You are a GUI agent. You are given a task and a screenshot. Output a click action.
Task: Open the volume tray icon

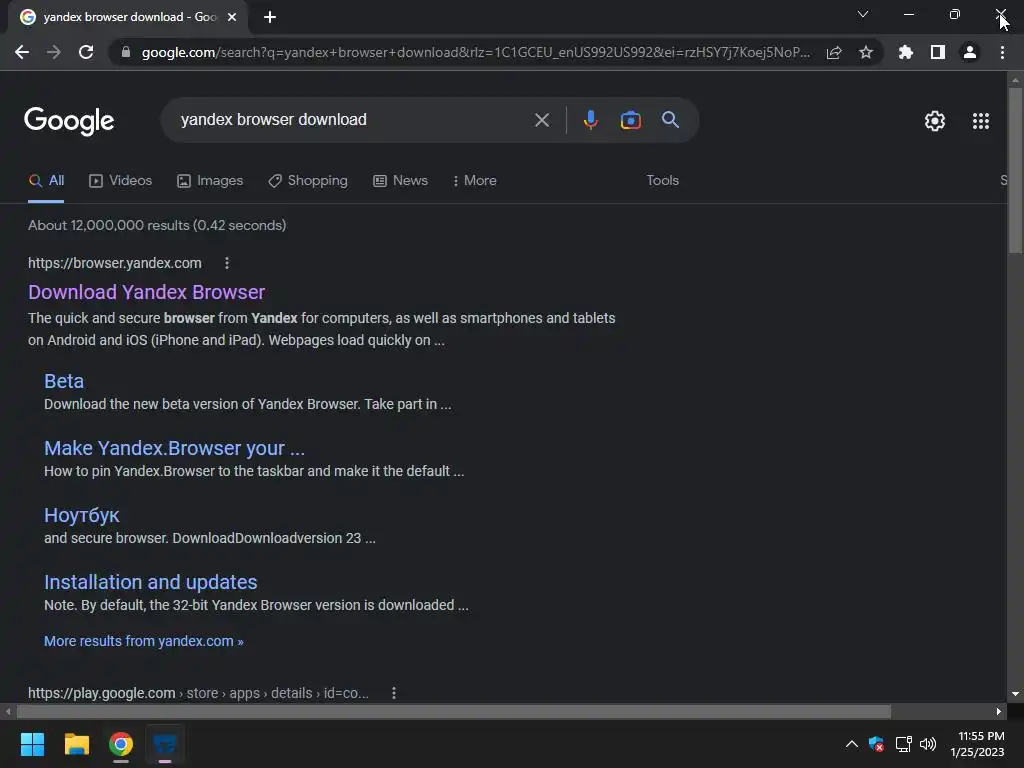tap(928, 744)
